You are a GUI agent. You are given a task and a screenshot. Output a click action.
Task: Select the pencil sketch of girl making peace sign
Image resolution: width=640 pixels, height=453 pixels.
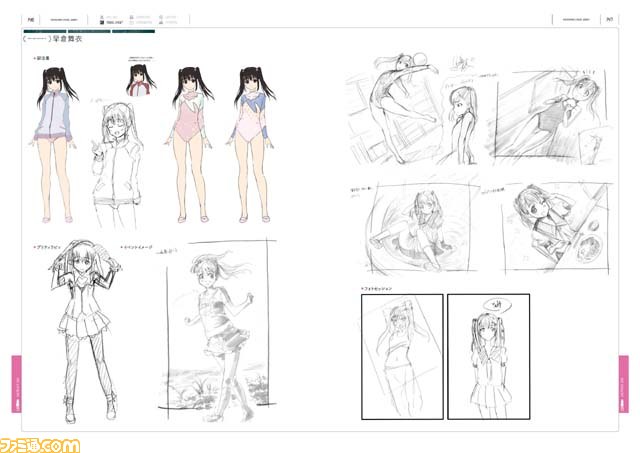point(117,165)
